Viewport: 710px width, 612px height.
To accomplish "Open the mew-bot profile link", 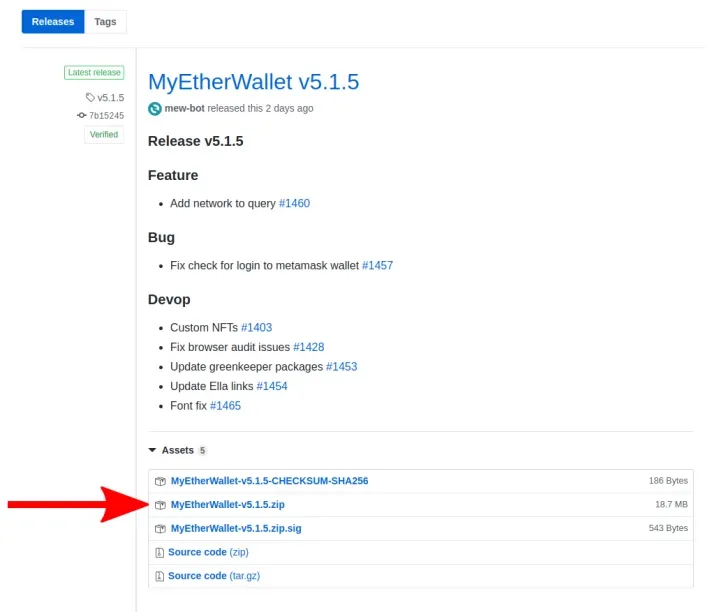I will [x=184, y=108].
